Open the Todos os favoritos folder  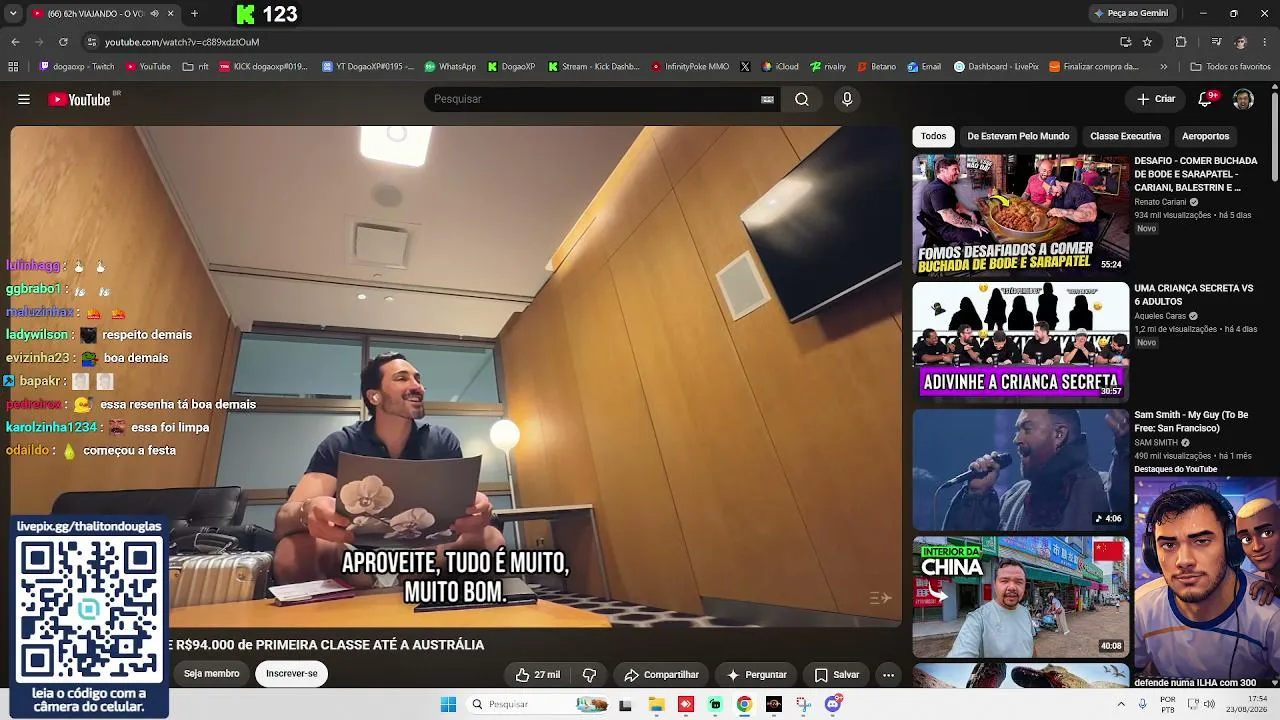[1230, 67]
